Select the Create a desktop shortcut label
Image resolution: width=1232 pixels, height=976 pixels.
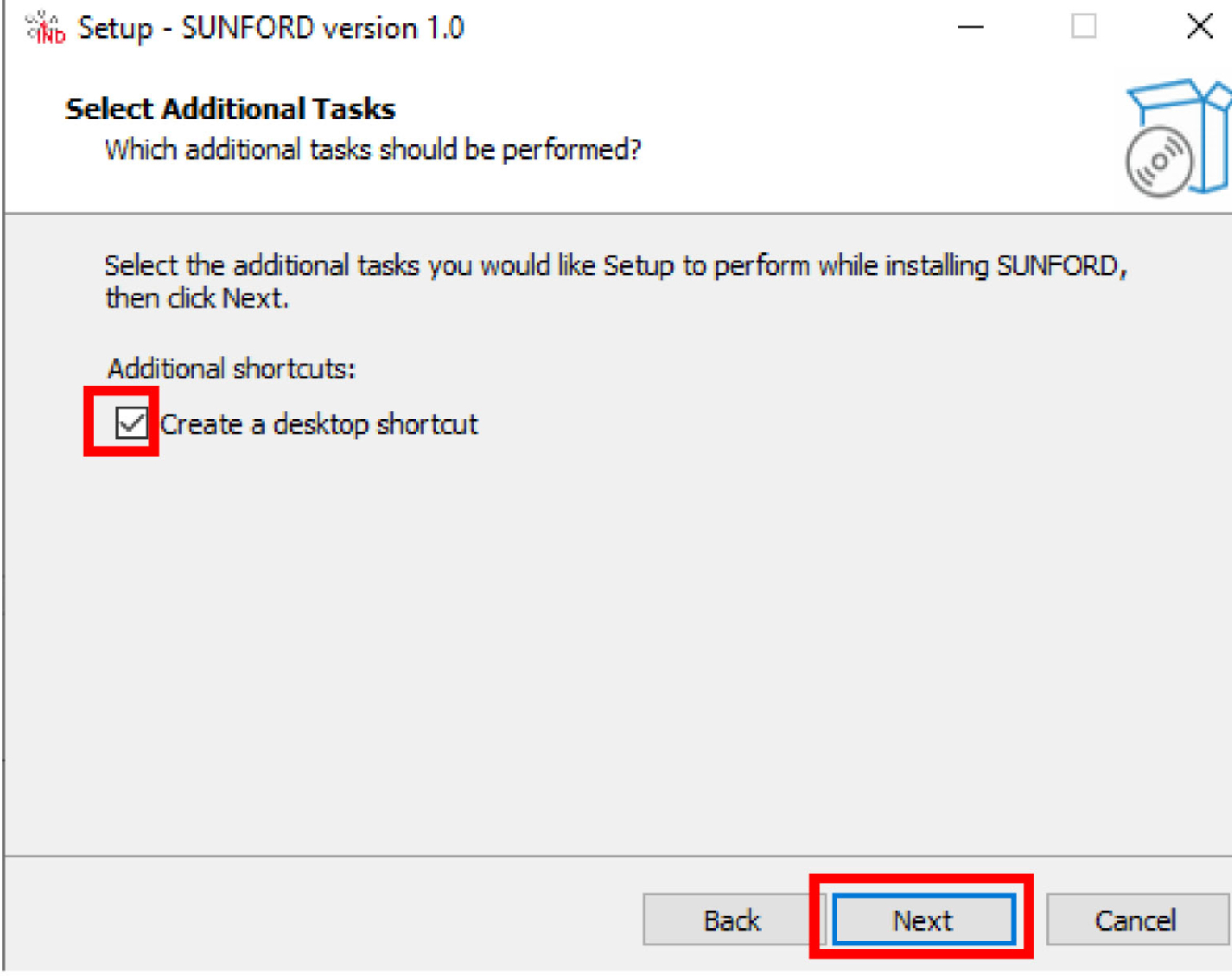click(319, 423)
